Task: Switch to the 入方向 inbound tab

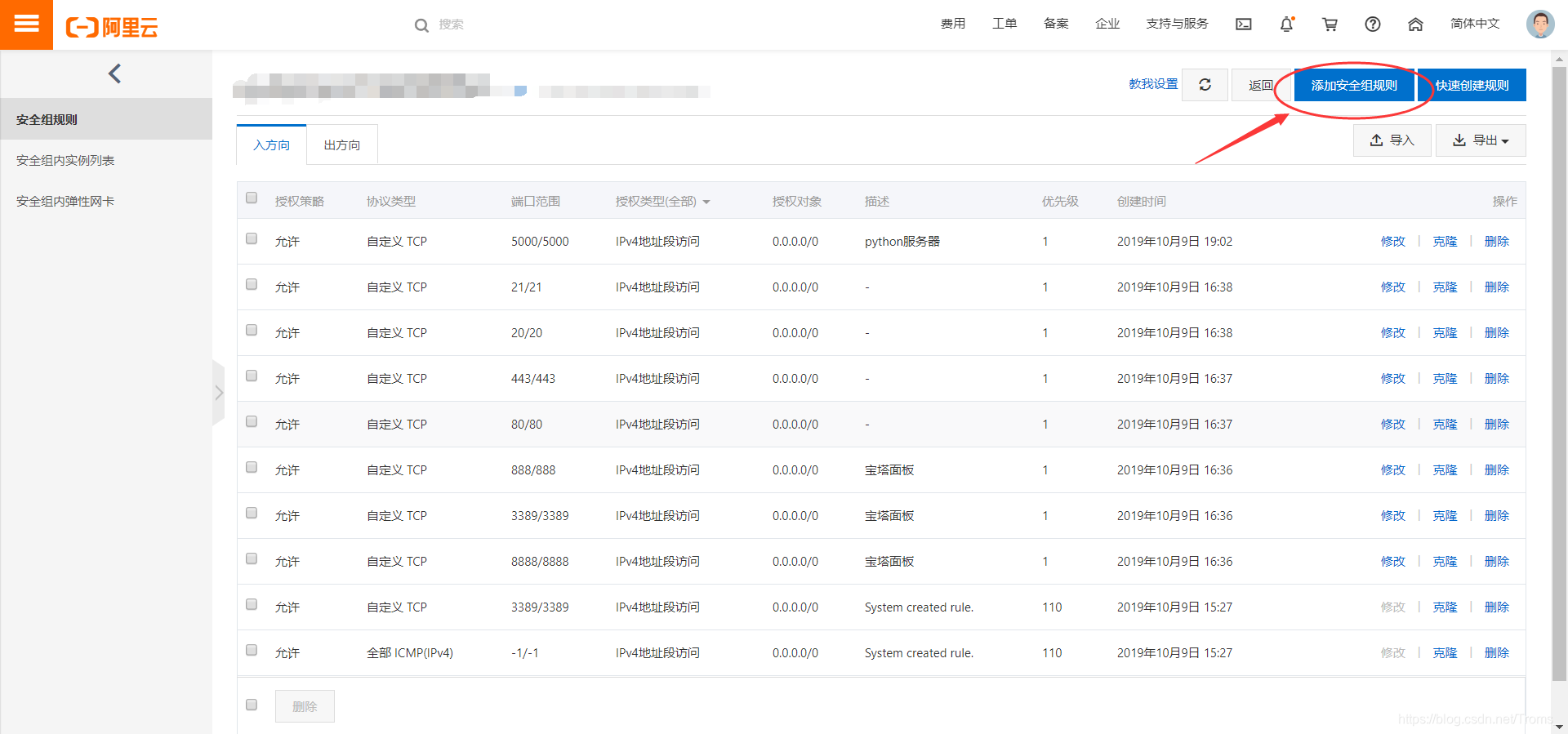Action: [271, 145]
